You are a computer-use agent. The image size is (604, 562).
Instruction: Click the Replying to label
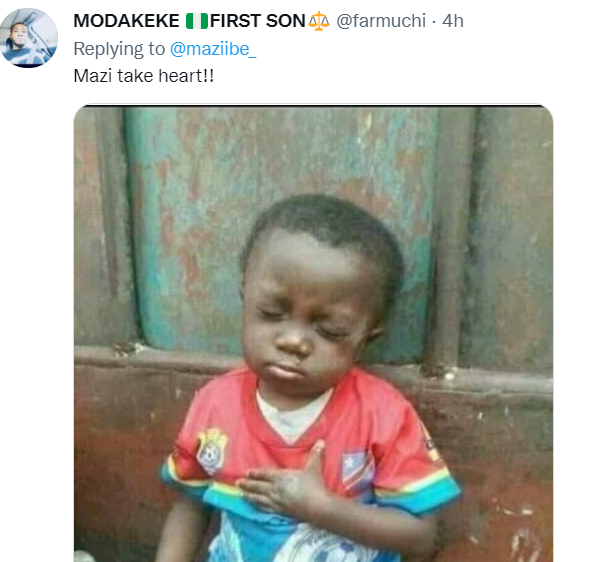tap(119, 49)
